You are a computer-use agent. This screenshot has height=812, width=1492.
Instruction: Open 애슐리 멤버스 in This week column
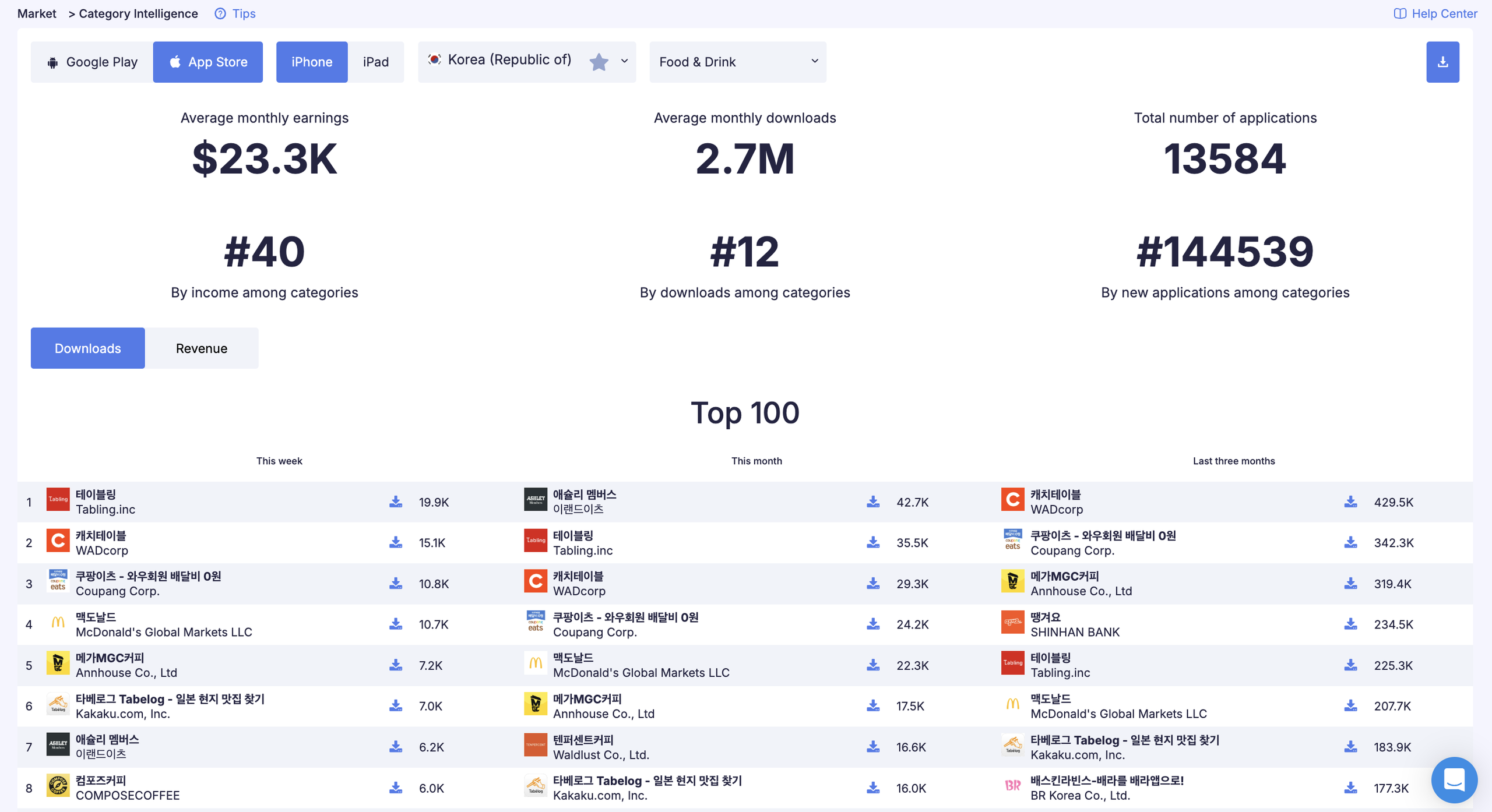point(107,739)
